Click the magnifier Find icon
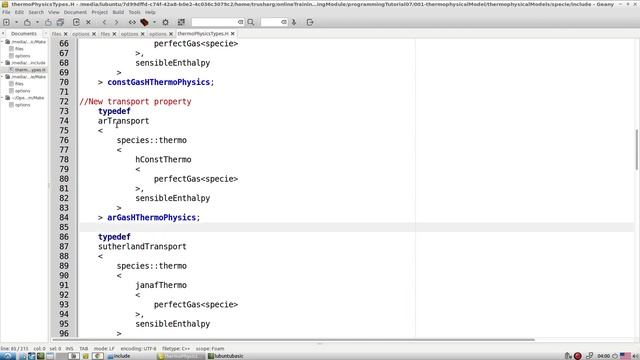The width and height of the screenshot is (640, 360). coord(251,22)
